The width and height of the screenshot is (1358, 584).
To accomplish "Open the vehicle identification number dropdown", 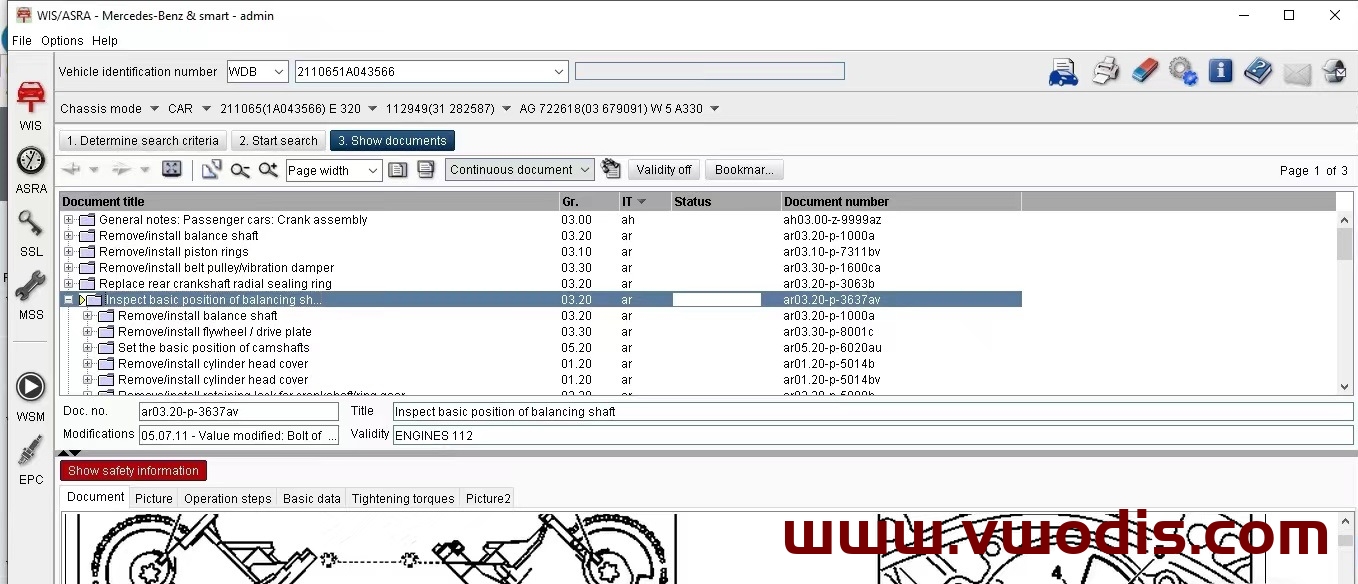I will [x=560, y=72].
